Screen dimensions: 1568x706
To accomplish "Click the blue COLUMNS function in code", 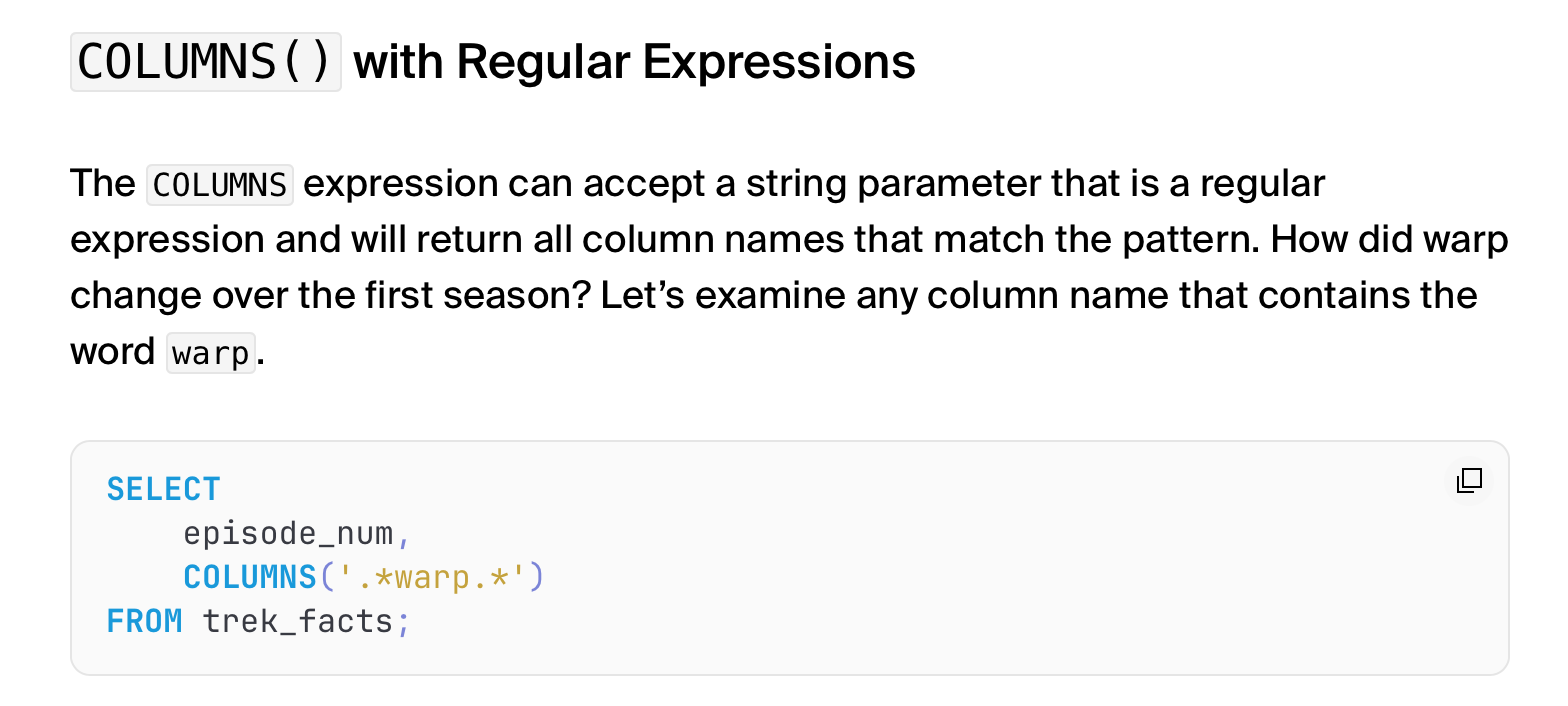I will click(250, 577).
